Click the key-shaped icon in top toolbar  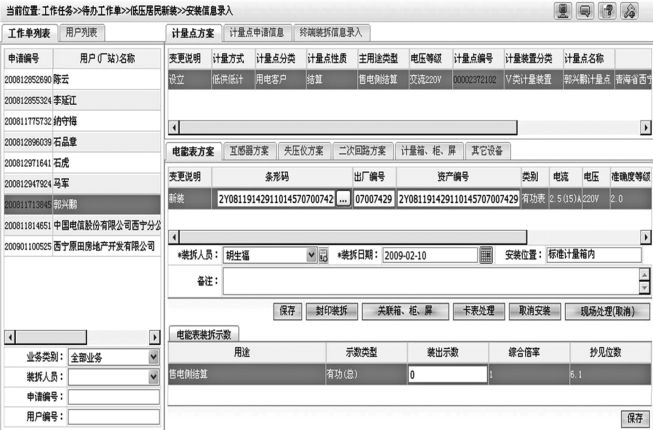(629, 10)
